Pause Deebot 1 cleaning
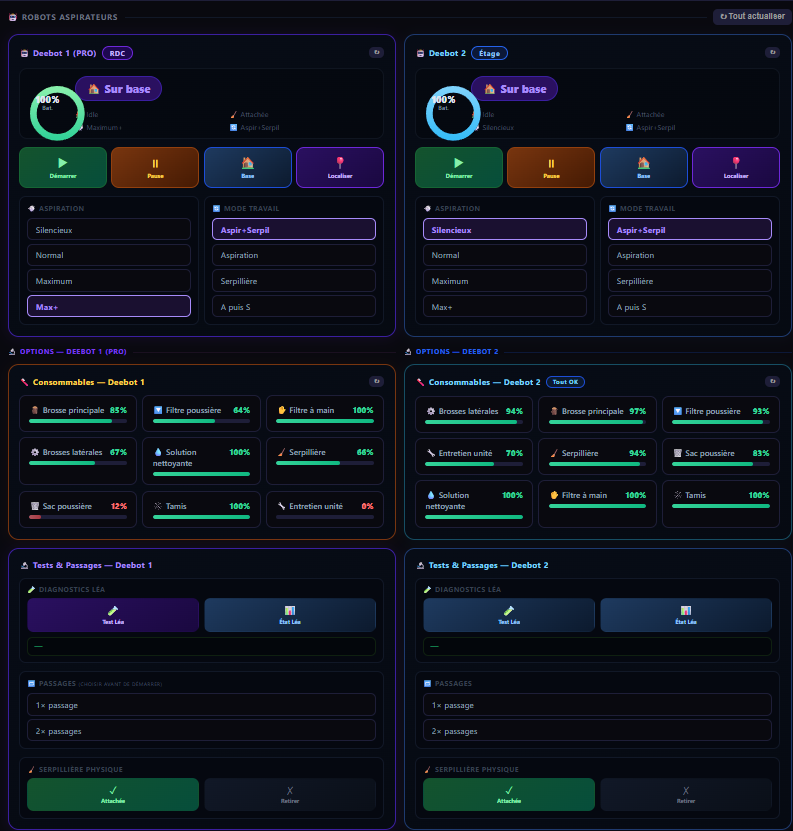The width and height of the screenshot is (793, 831). click(x=155, y=167)
